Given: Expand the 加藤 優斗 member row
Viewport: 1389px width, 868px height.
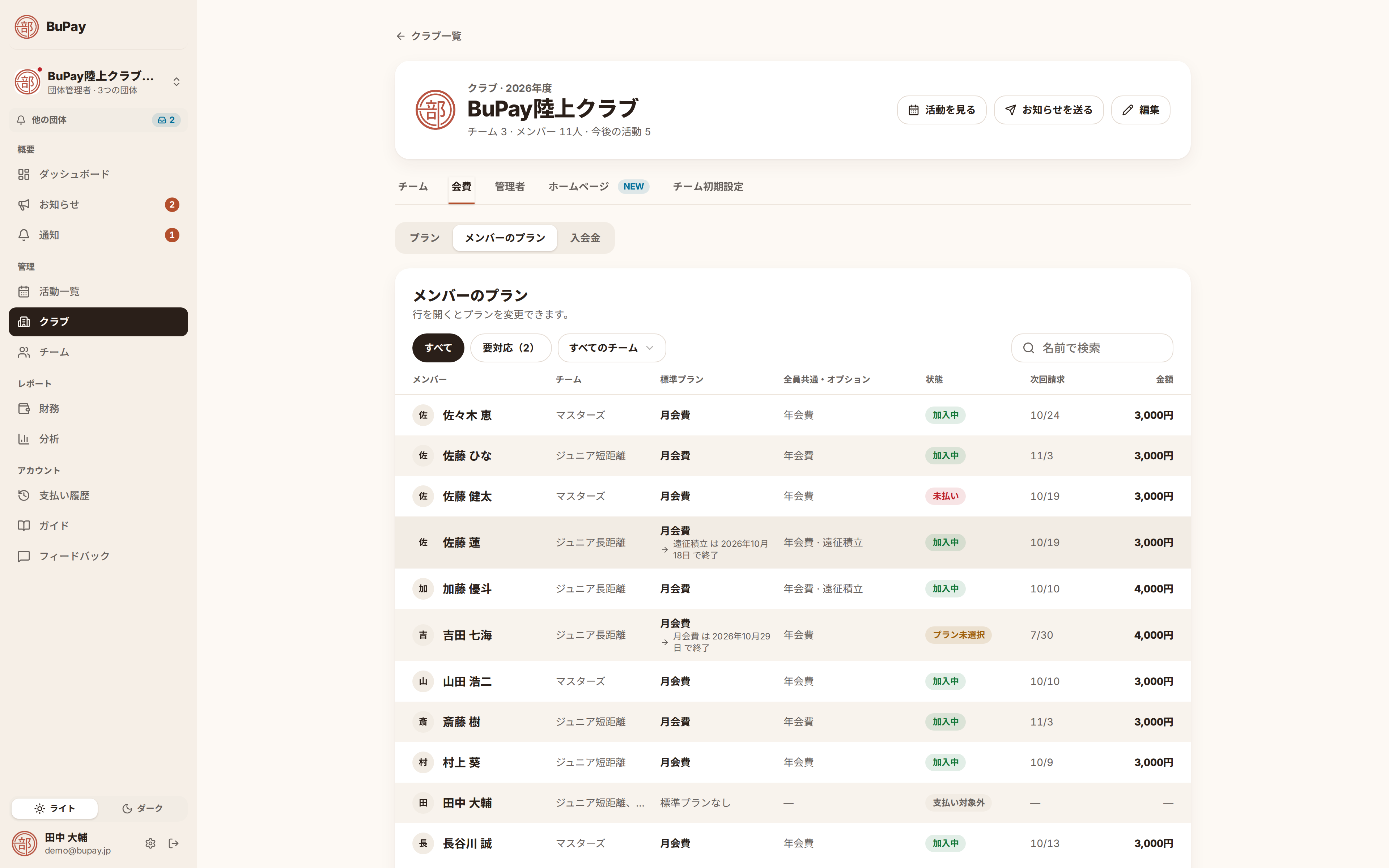Looking at the screenshot, I should click(792, 589).
